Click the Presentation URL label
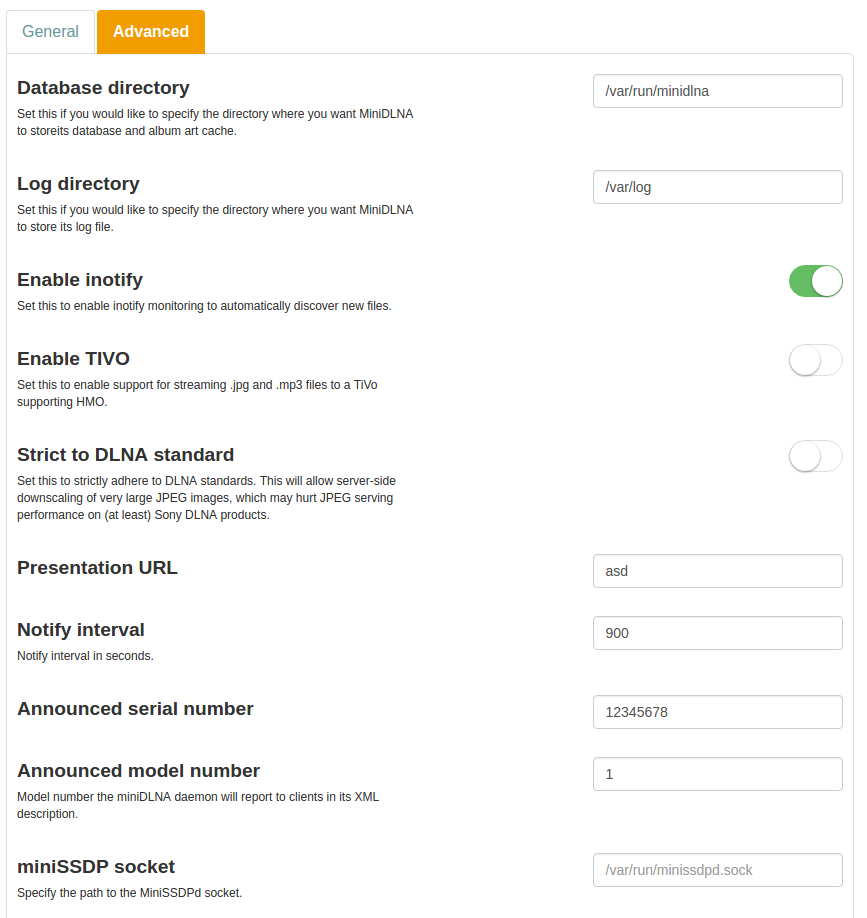The width and height of the screenshot is (867, 918). [97, 568]
